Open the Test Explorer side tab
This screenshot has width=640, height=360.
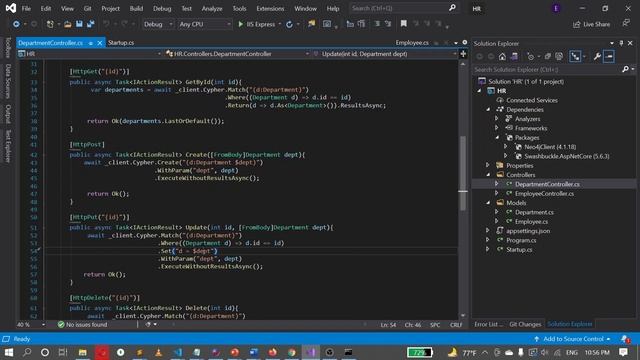(x=8, y=146)
